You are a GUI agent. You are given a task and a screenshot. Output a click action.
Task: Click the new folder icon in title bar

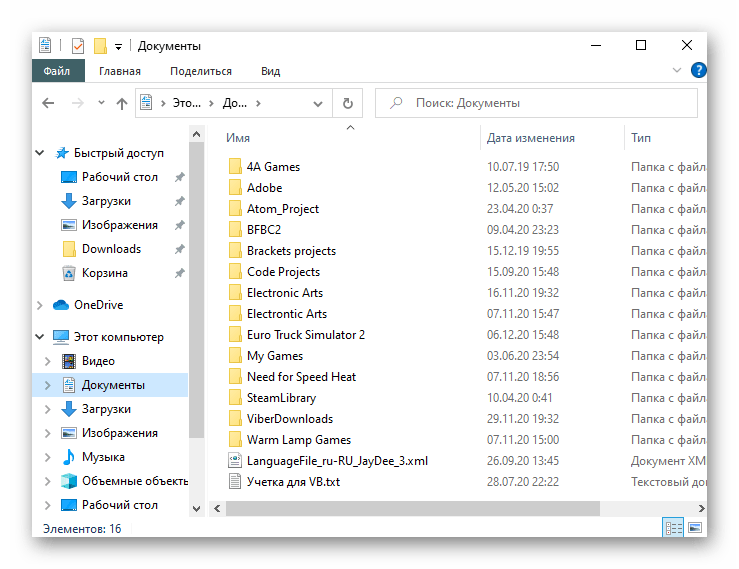(x=100, y=46)
